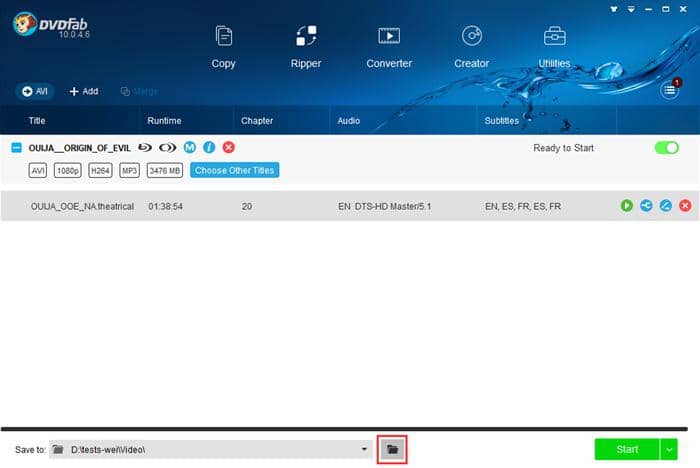Click the chapter count 20
The height and width of the screenshot is (468, 700).
247,206
